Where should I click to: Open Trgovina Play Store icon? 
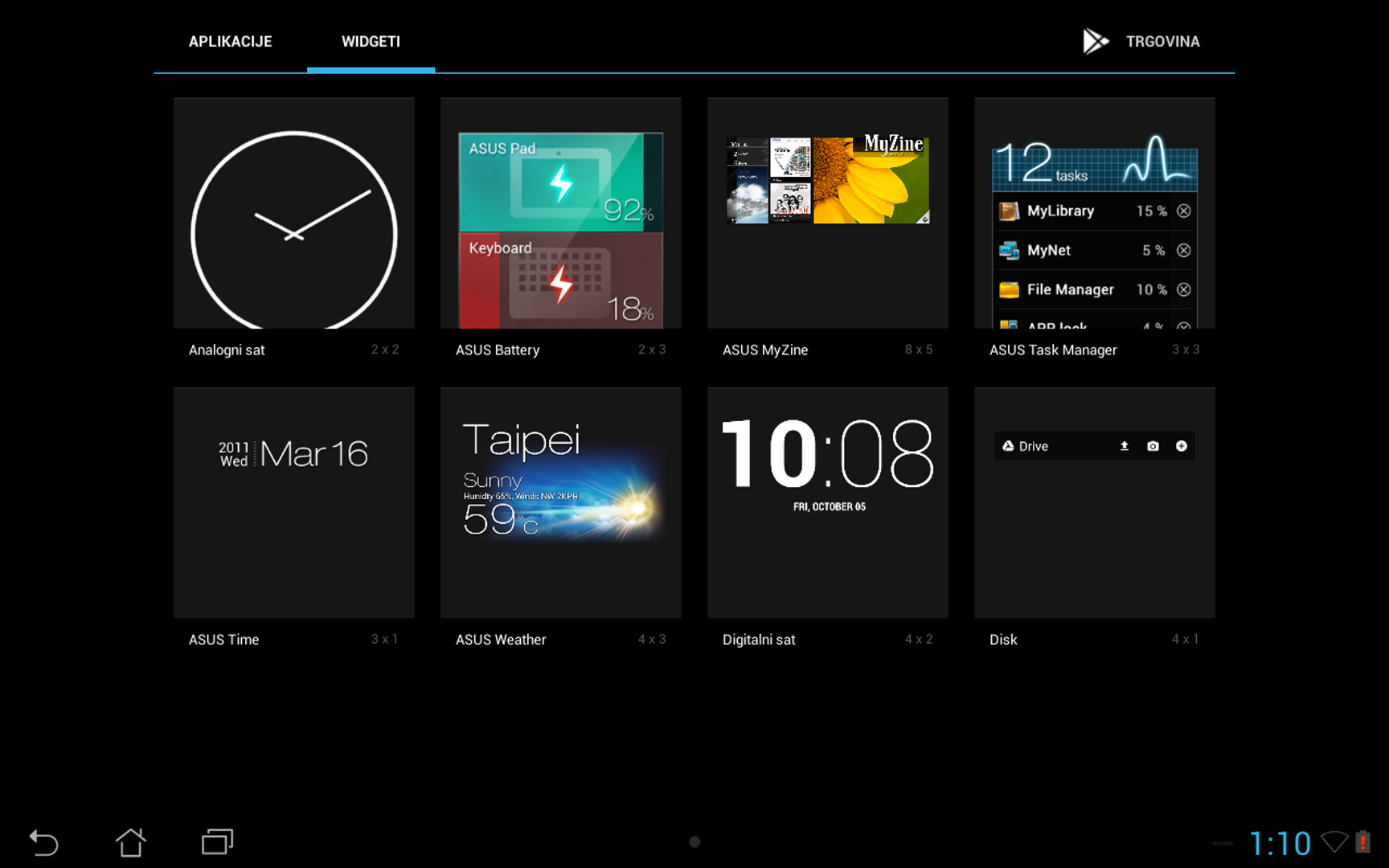[x=1095, y=41]
